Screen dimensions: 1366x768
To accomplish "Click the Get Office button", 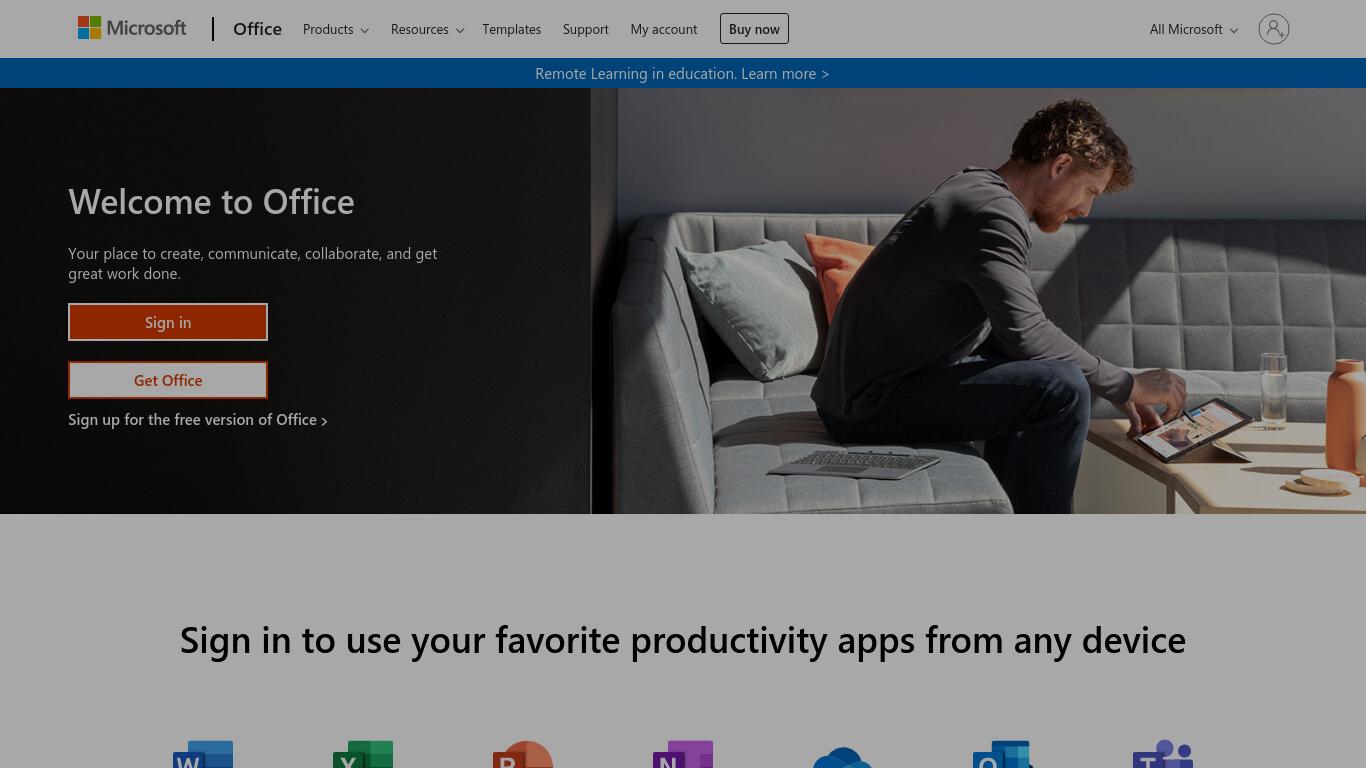I will click(168, 380).
